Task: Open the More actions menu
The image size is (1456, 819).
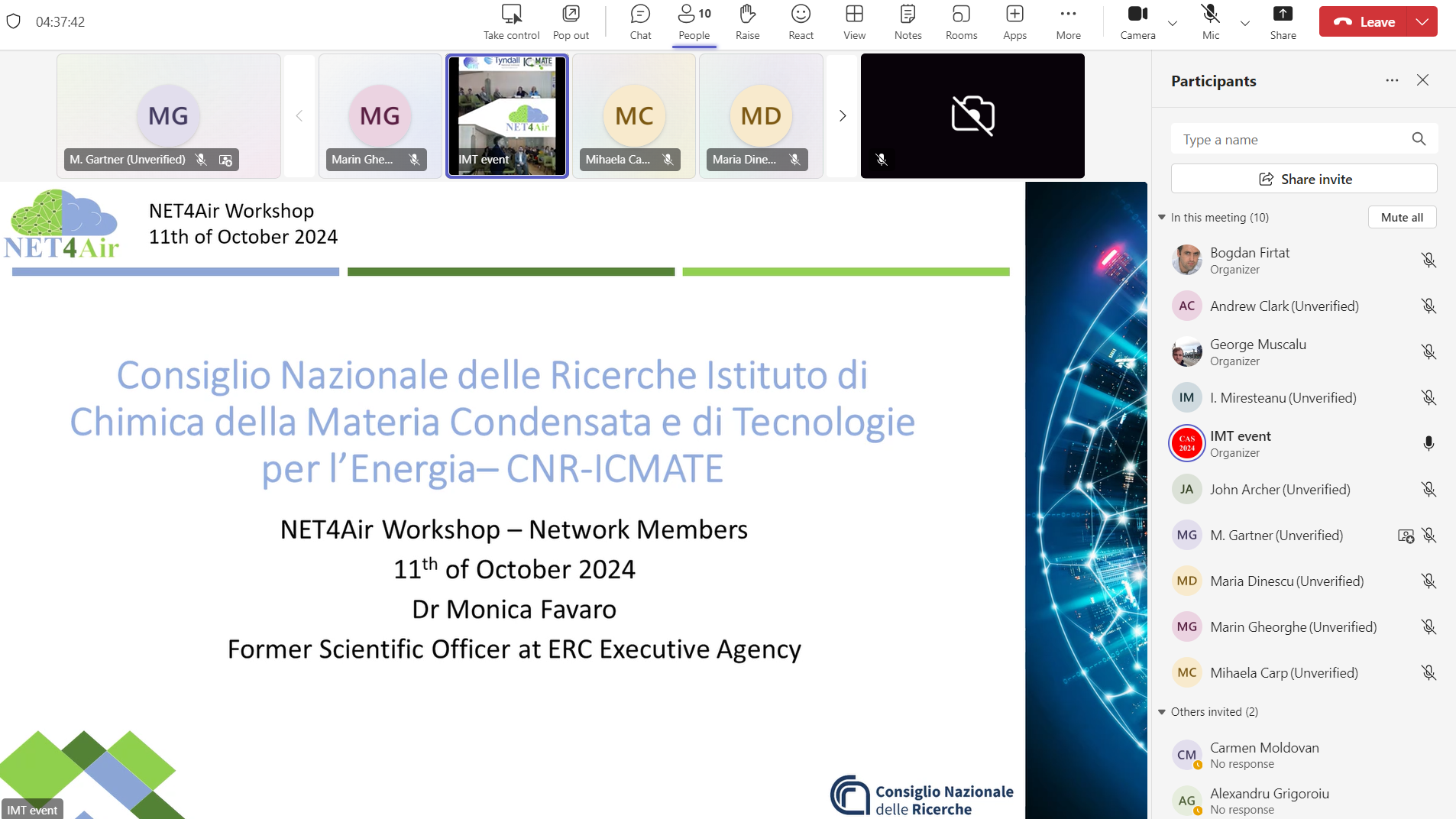Action: click(x=1068, y=22)
